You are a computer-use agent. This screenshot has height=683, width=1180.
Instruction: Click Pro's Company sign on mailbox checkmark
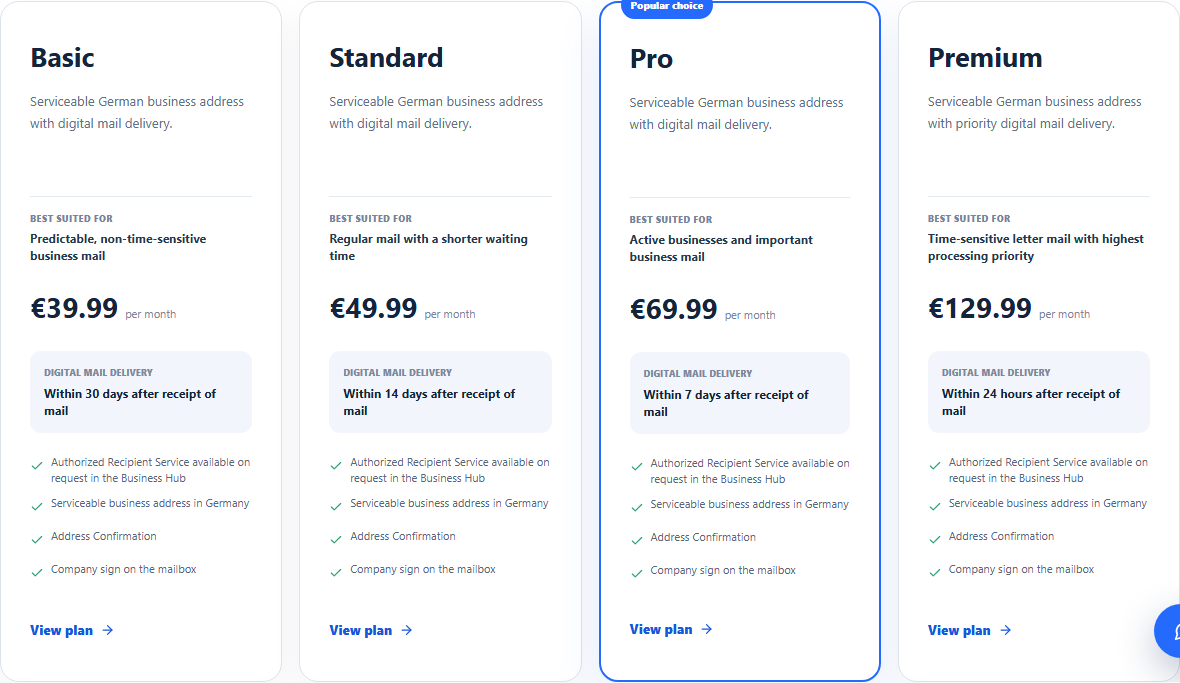click(637, 573)
